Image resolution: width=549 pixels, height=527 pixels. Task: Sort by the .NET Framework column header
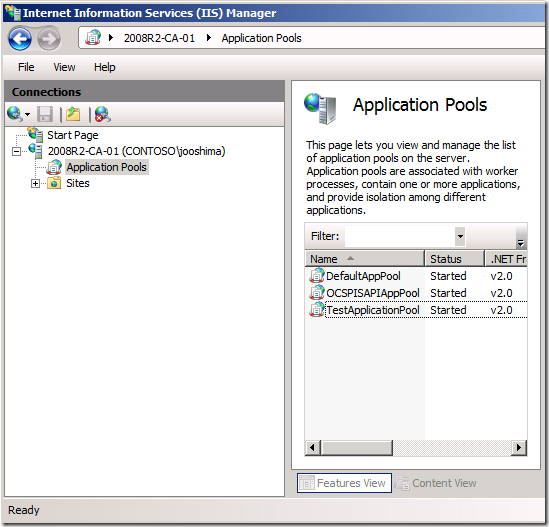(x=506, y=259)
